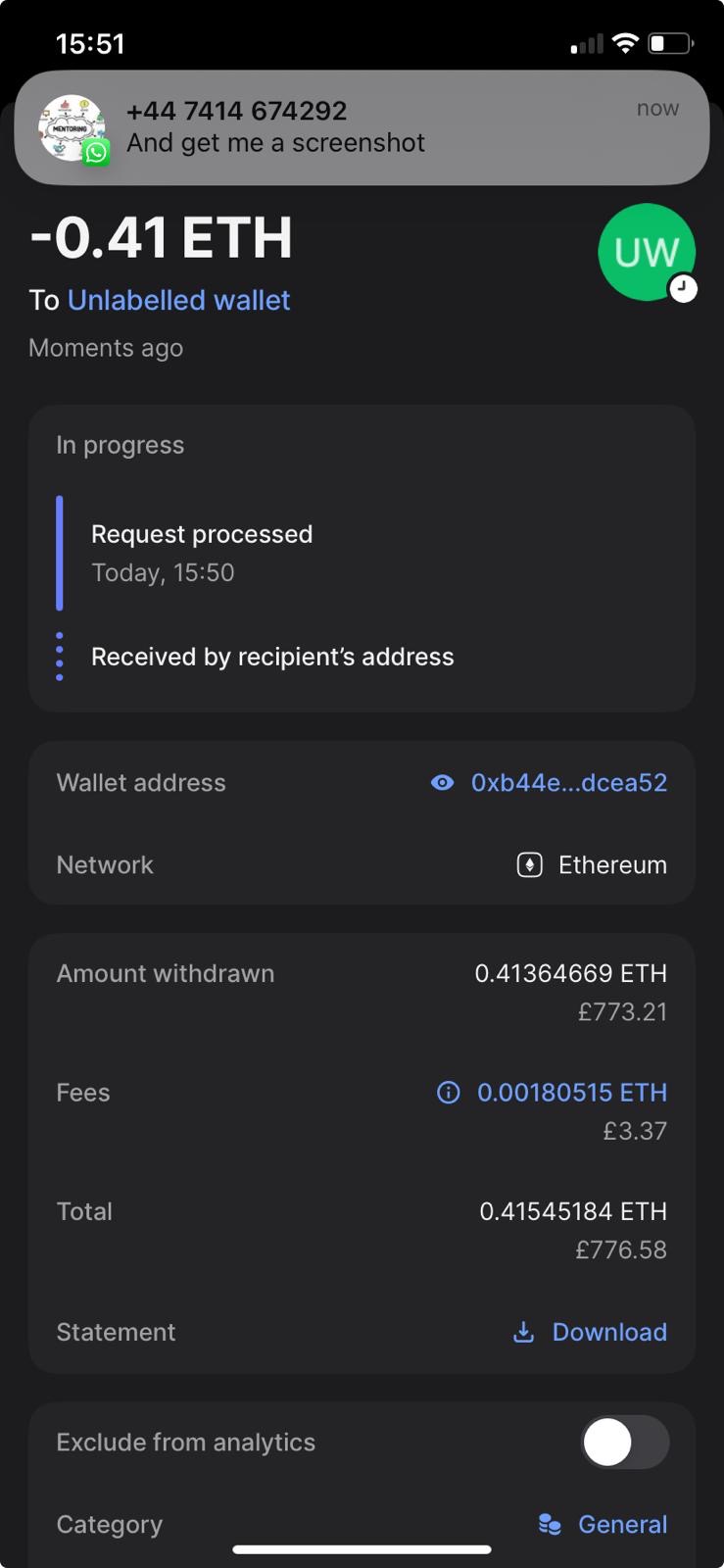Tap the 0.00180515 ETH fees amount
The image size is (724, 1568).
[x=571, y=1092]
